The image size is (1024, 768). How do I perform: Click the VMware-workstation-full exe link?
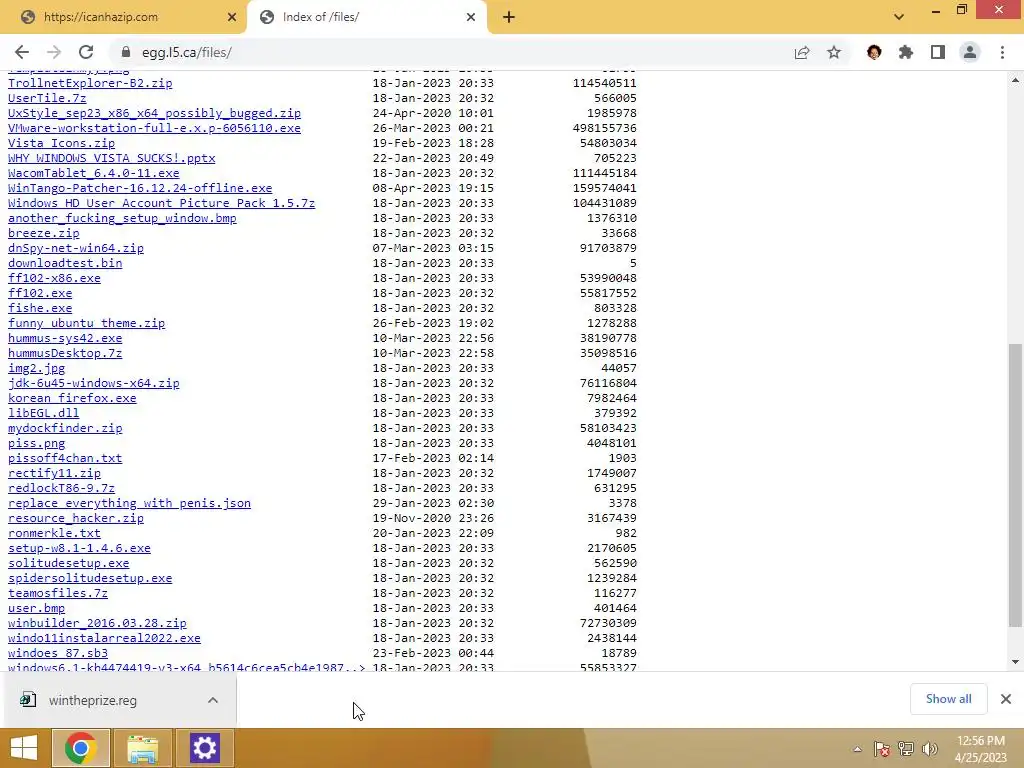point(154,128)
